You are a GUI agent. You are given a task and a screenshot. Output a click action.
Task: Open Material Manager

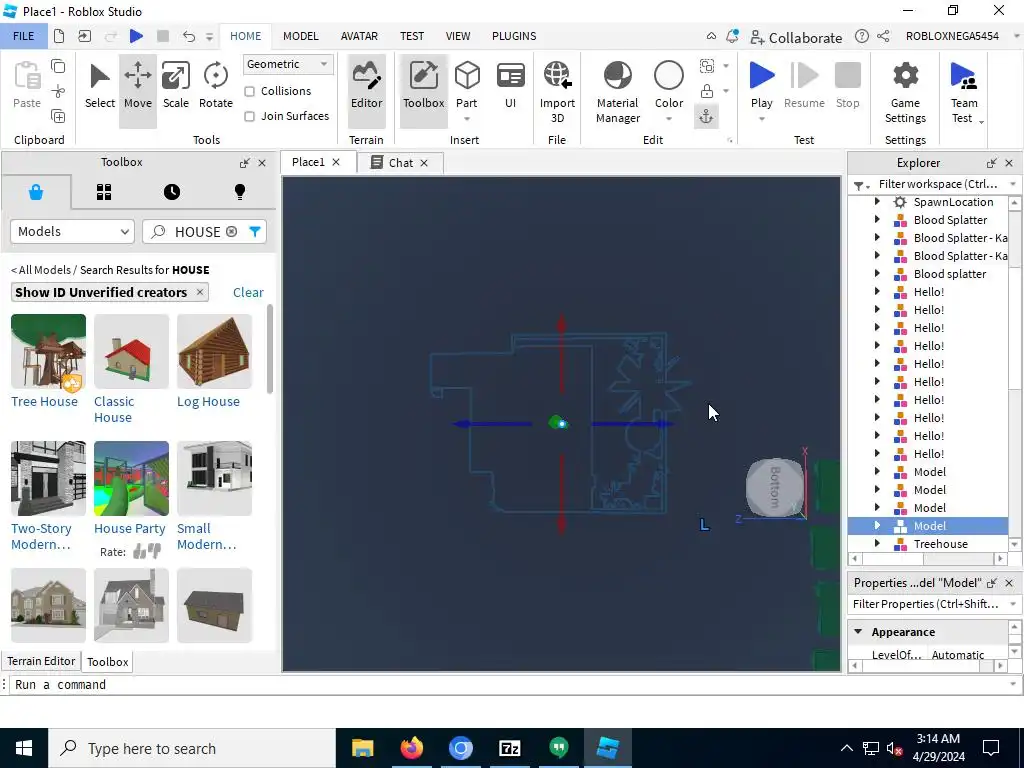[618, 92]
